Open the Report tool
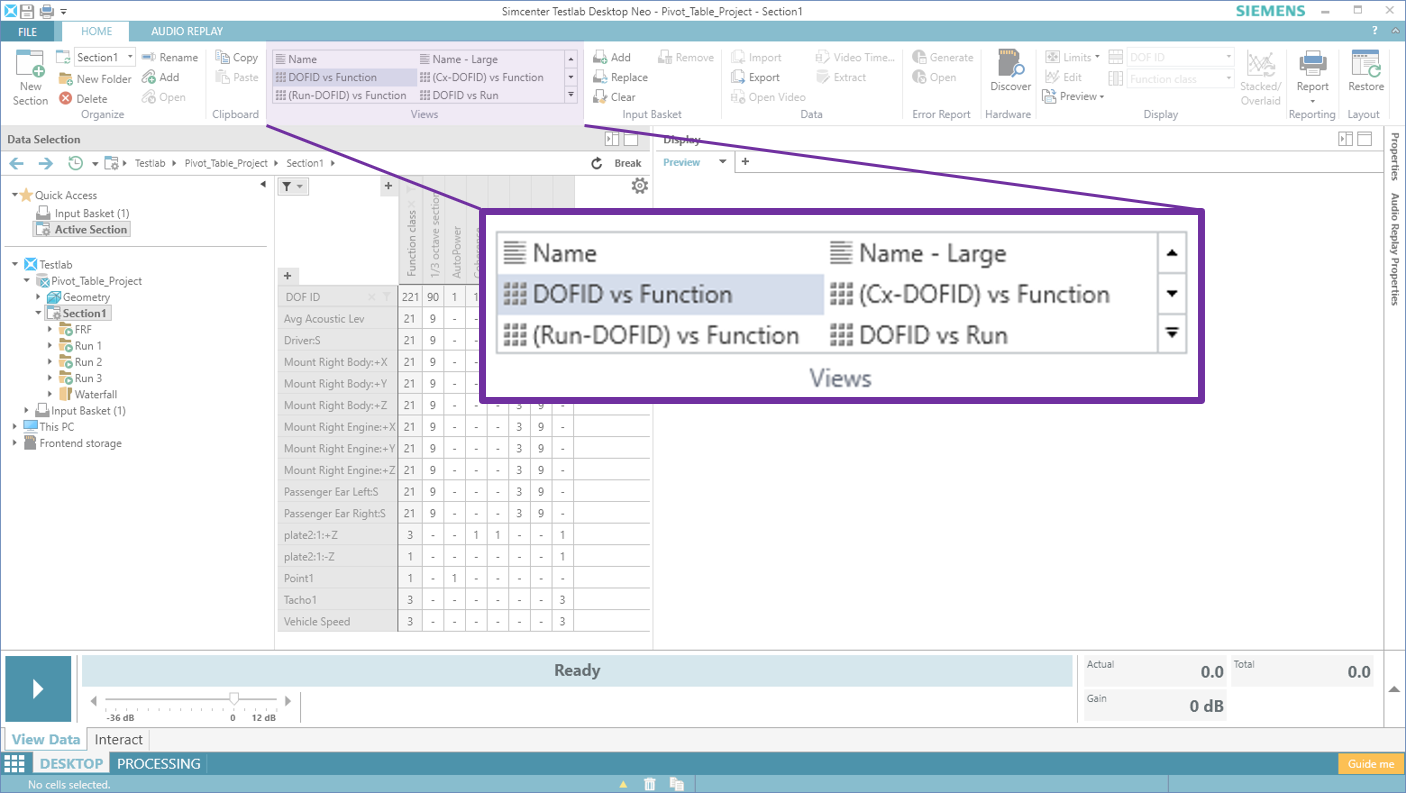Screen dimensions: 1406x793 (1312, 66)
